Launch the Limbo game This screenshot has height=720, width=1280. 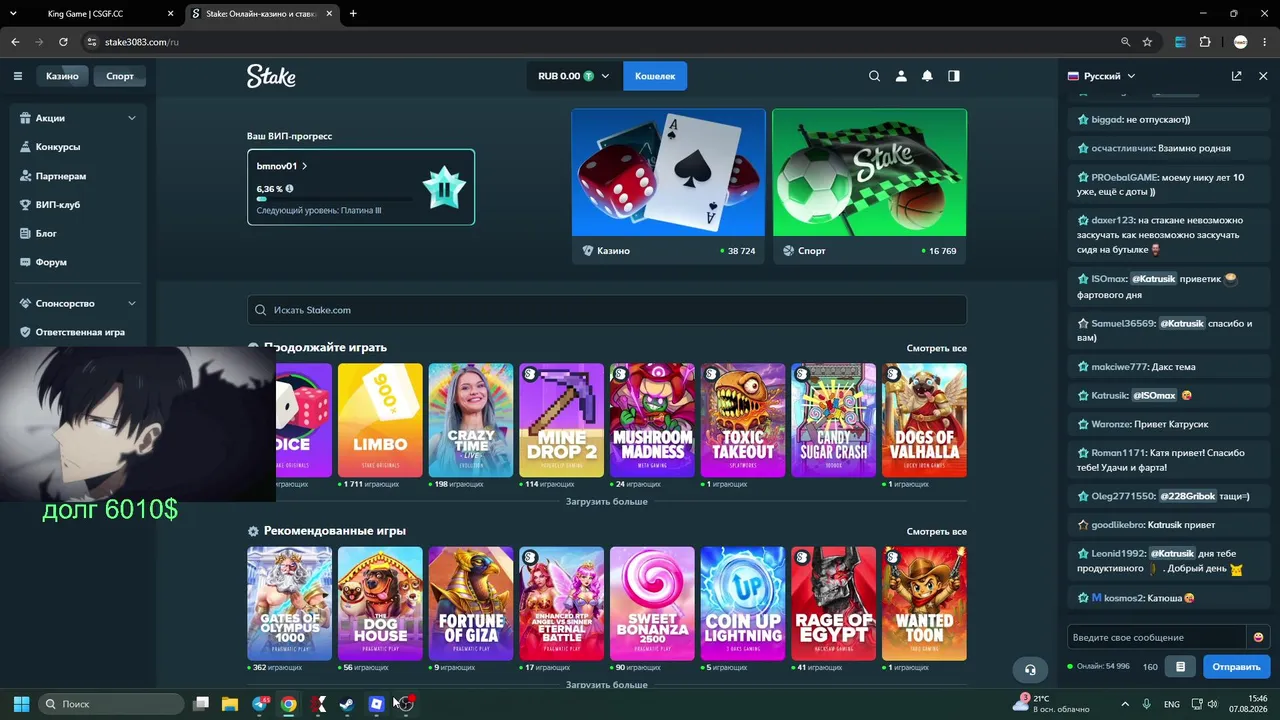(x=380, y=420)
